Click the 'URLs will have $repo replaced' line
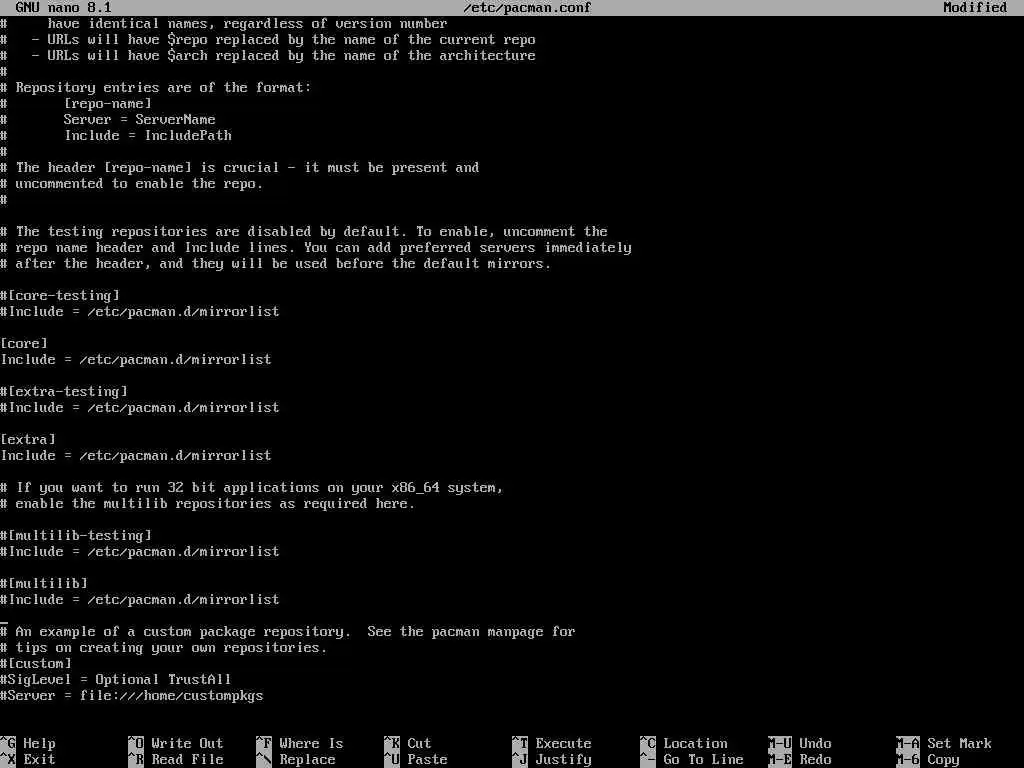1024x768 pixels. [x=268, y=39]
